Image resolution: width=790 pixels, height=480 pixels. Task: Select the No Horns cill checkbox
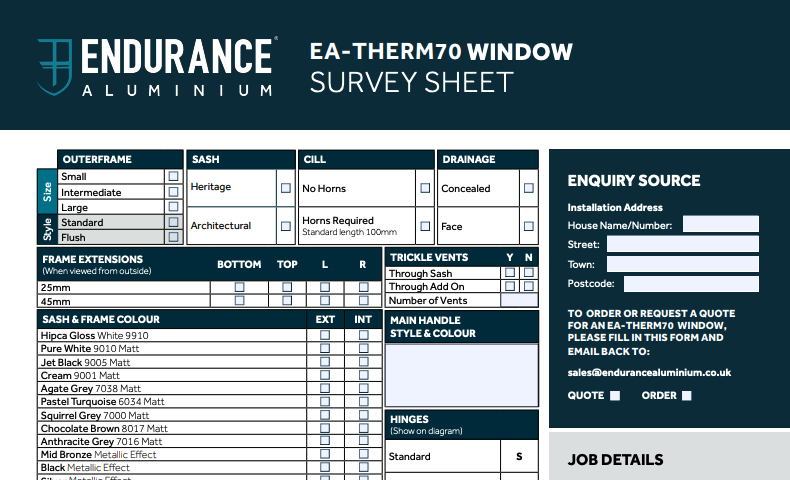[425, 188]
